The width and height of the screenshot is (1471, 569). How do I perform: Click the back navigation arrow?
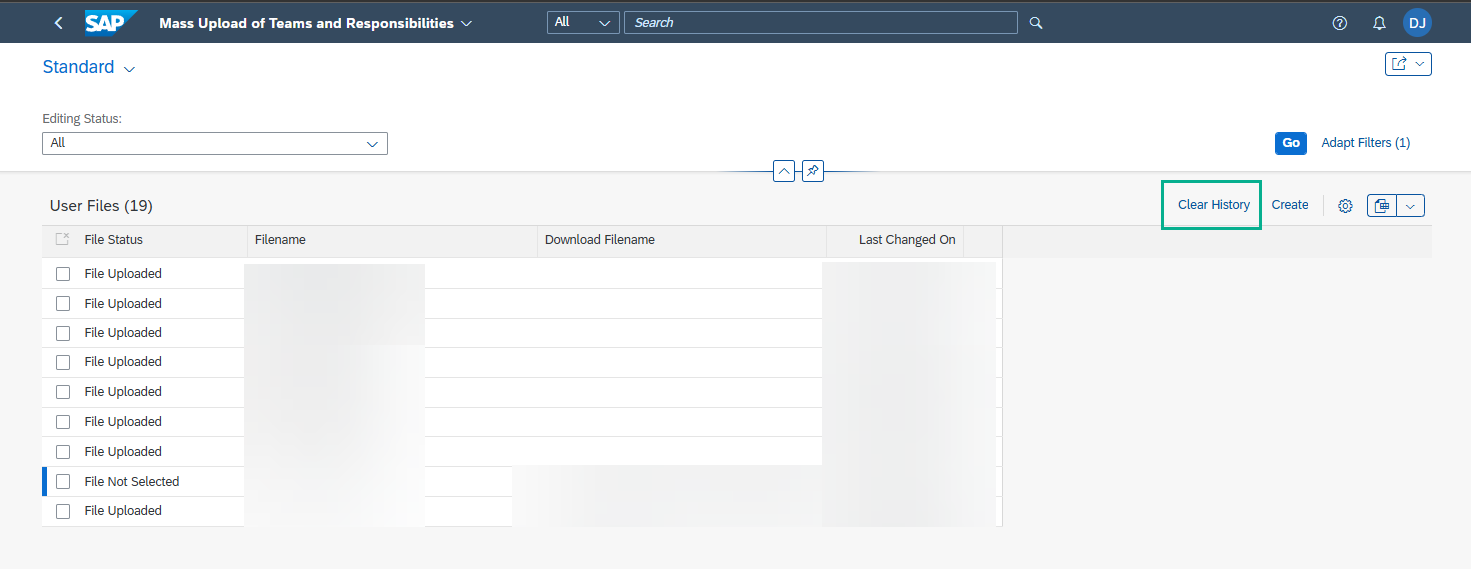click(58, 23)
